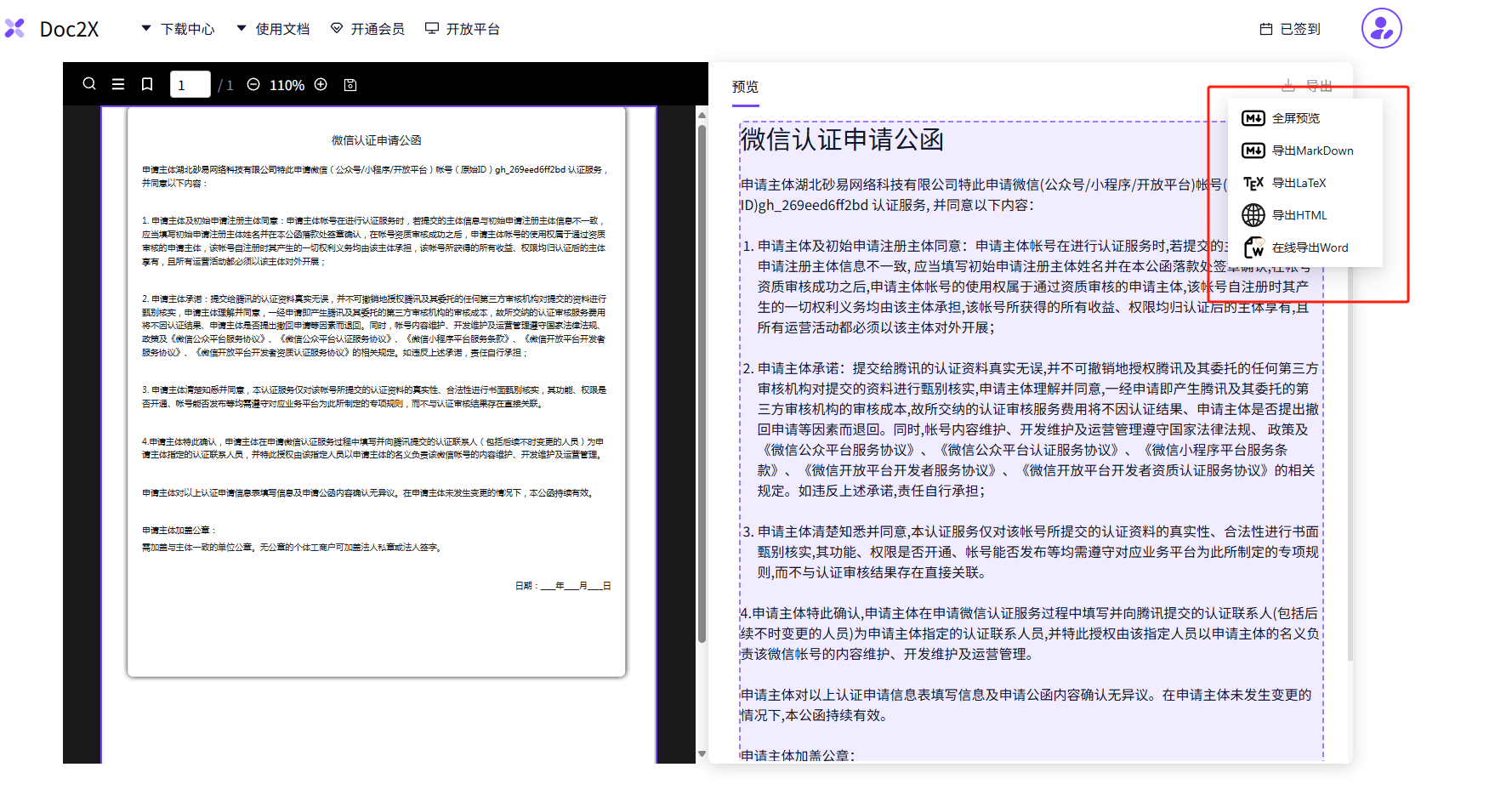Toggle the PDF outline list icon
The width and height of the screenshot is (1512, 790).
pyautogui.click(x=118, y=84)
